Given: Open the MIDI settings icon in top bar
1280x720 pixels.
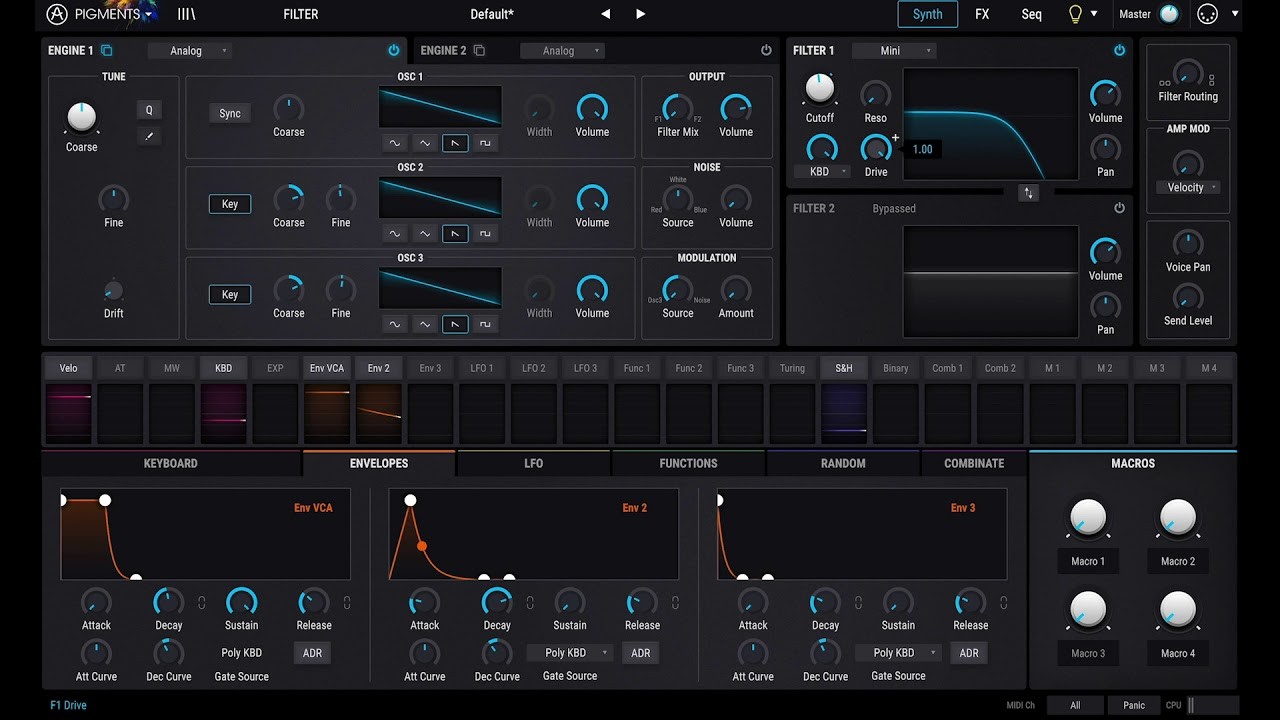Looking at the screenshot, I should (x=1207, y=14).
